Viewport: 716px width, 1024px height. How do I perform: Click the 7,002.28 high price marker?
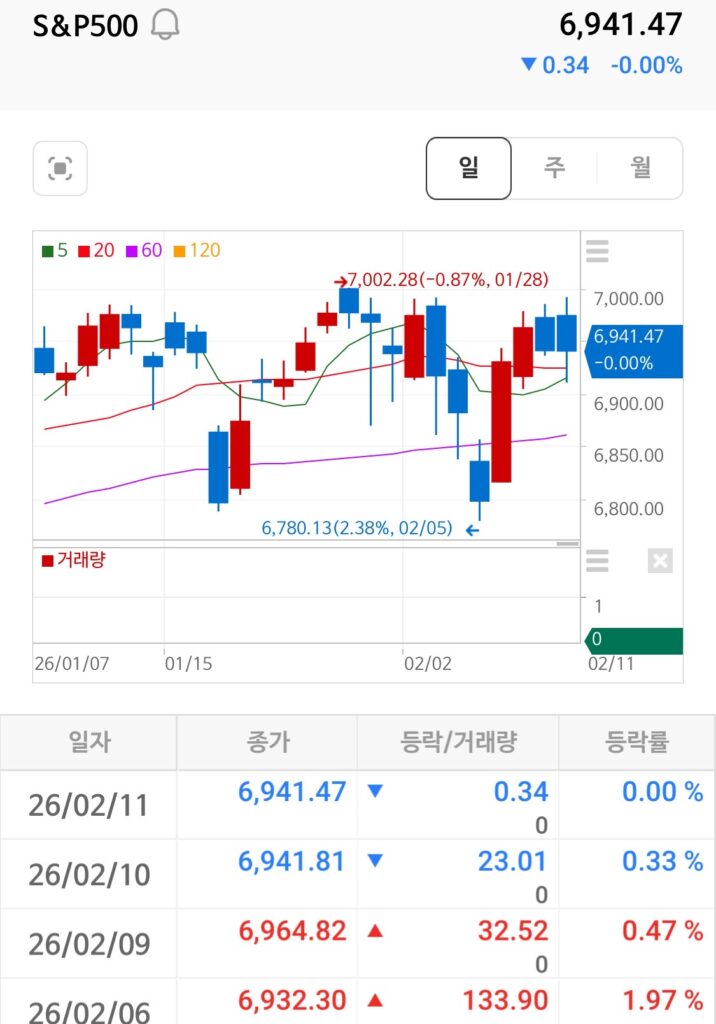(x=442, y=281)
